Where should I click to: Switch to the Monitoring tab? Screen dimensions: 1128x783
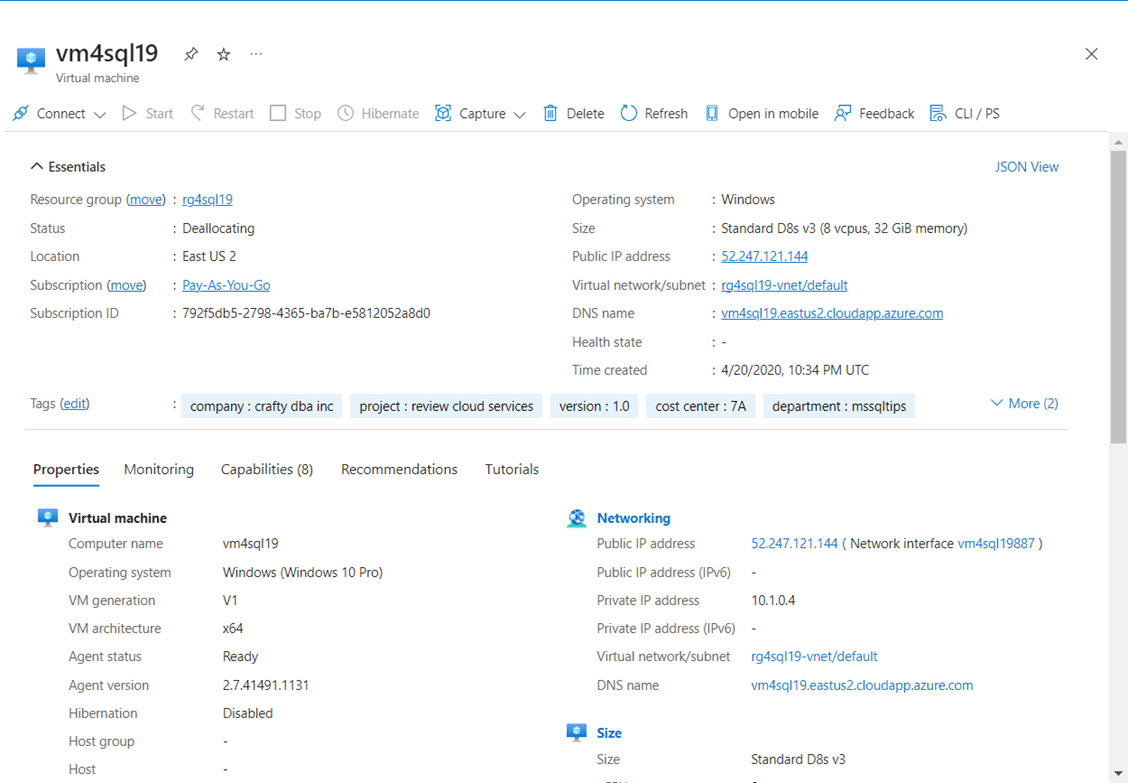[x=159, y=469]
